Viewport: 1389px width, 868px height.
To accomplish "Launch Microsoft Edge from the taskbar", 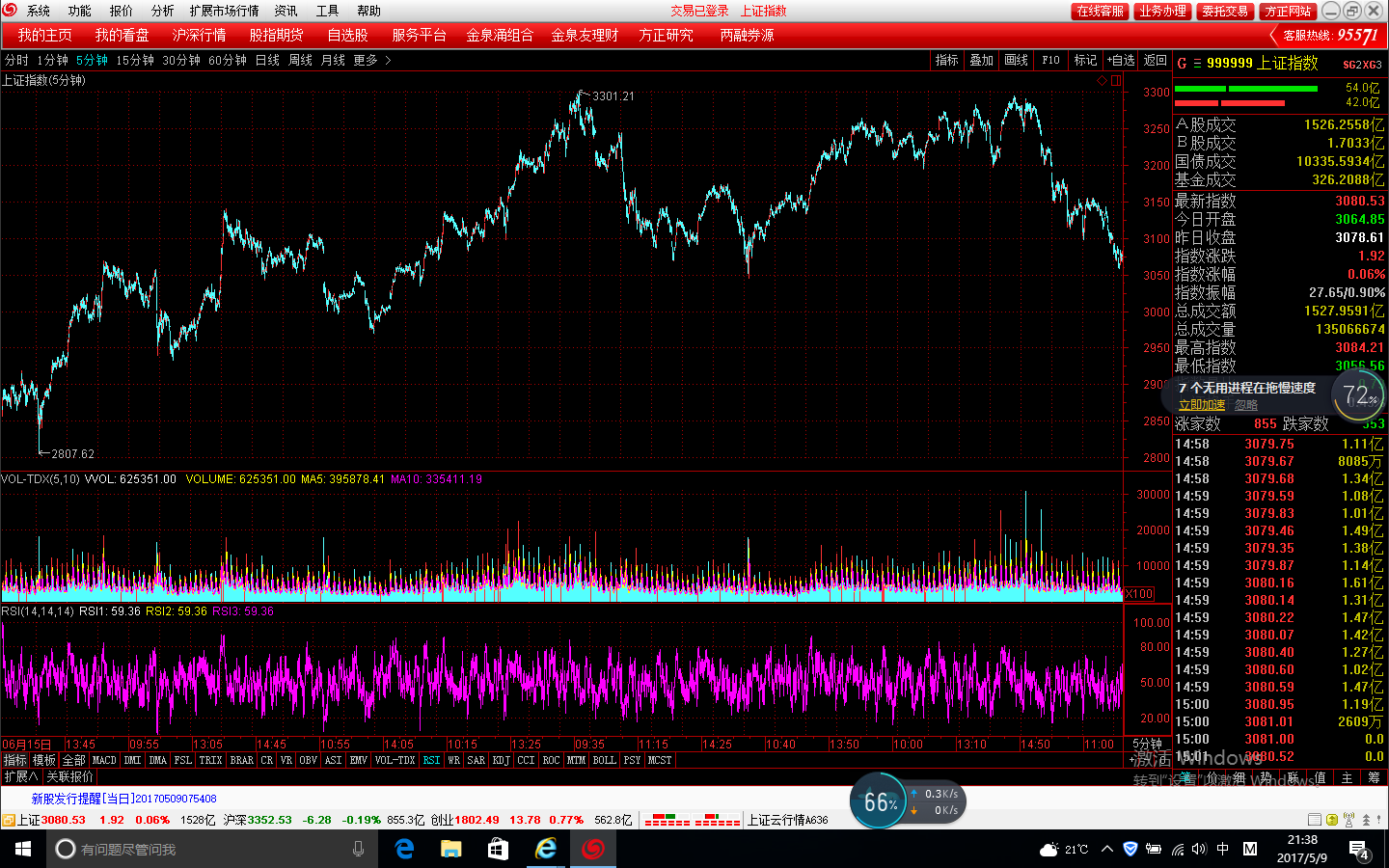I will click(404, 849).
